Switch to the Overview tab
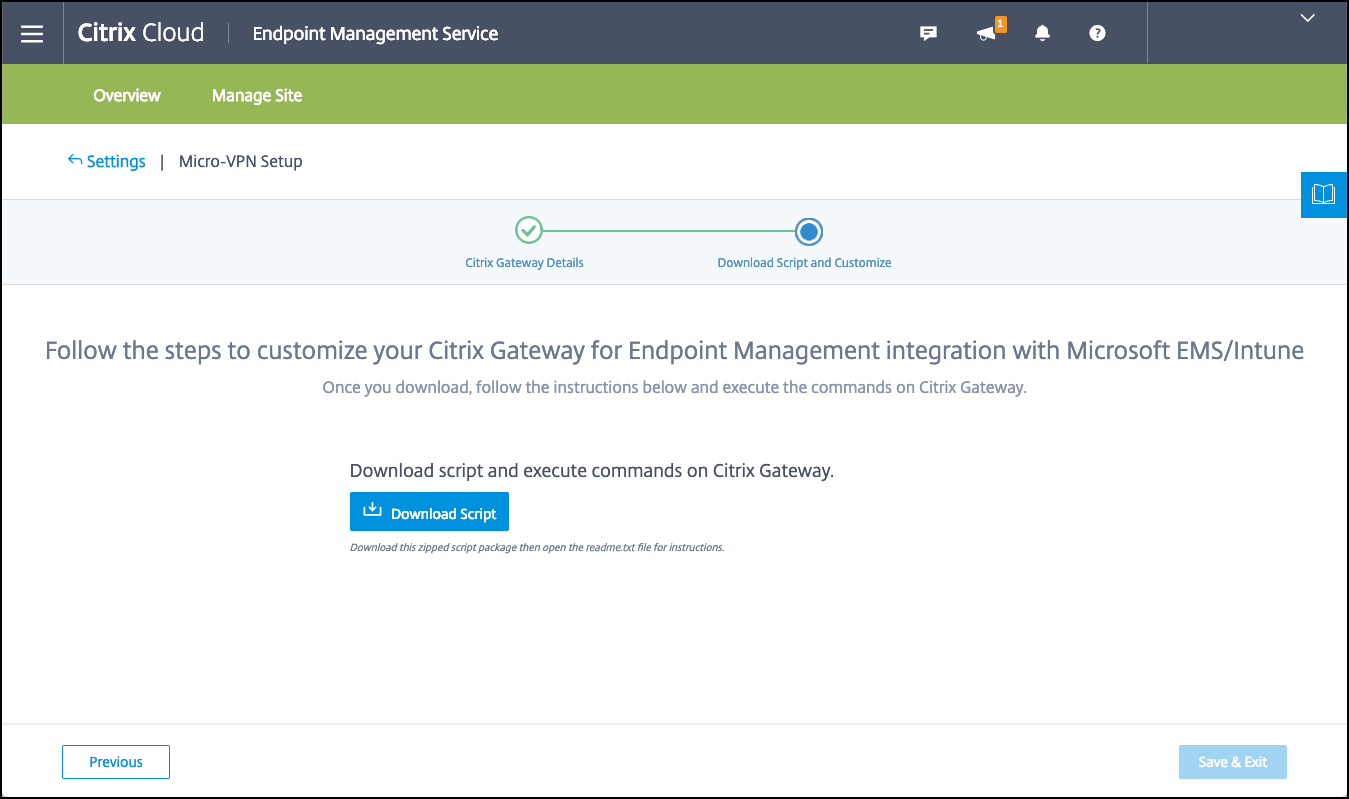This screenshot has height=799, width=1349. coord(127,95)
